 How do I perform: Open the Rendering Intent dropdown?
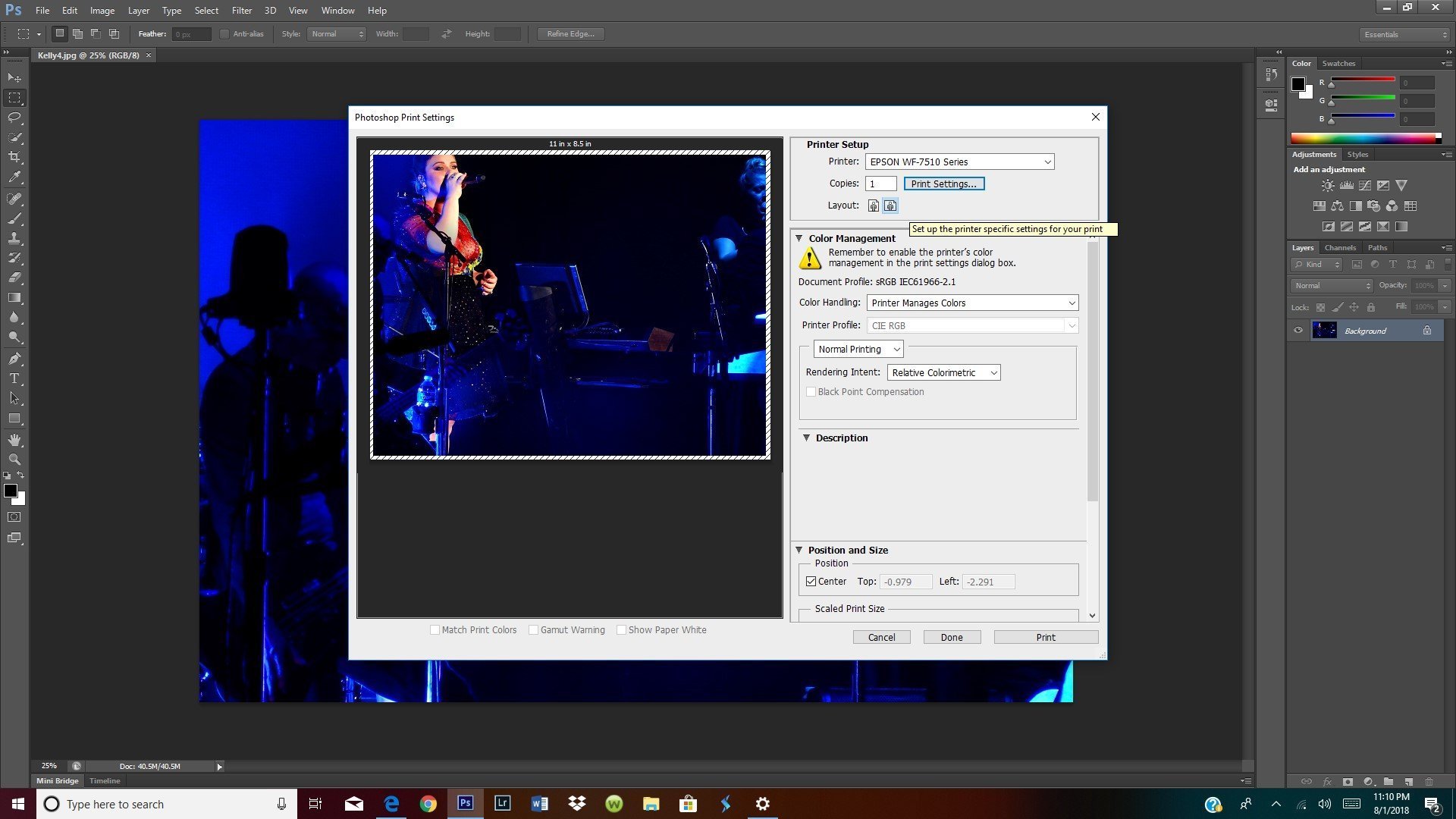943,372
